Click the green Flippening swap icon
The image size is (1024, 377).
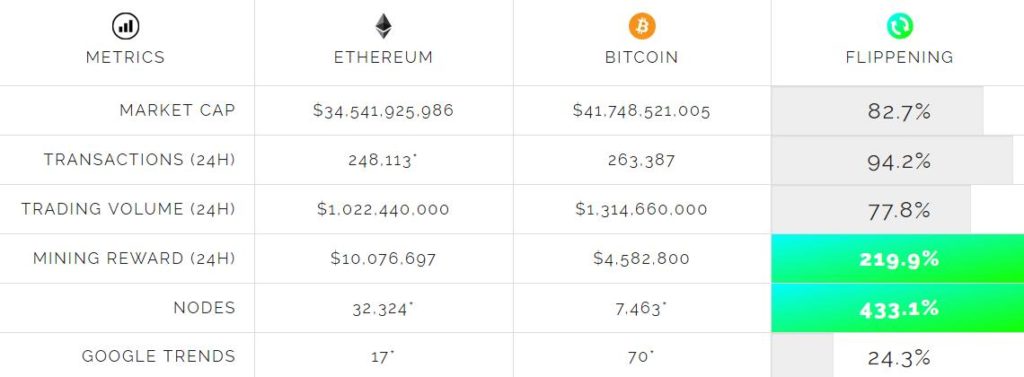(x=899, y=26)
